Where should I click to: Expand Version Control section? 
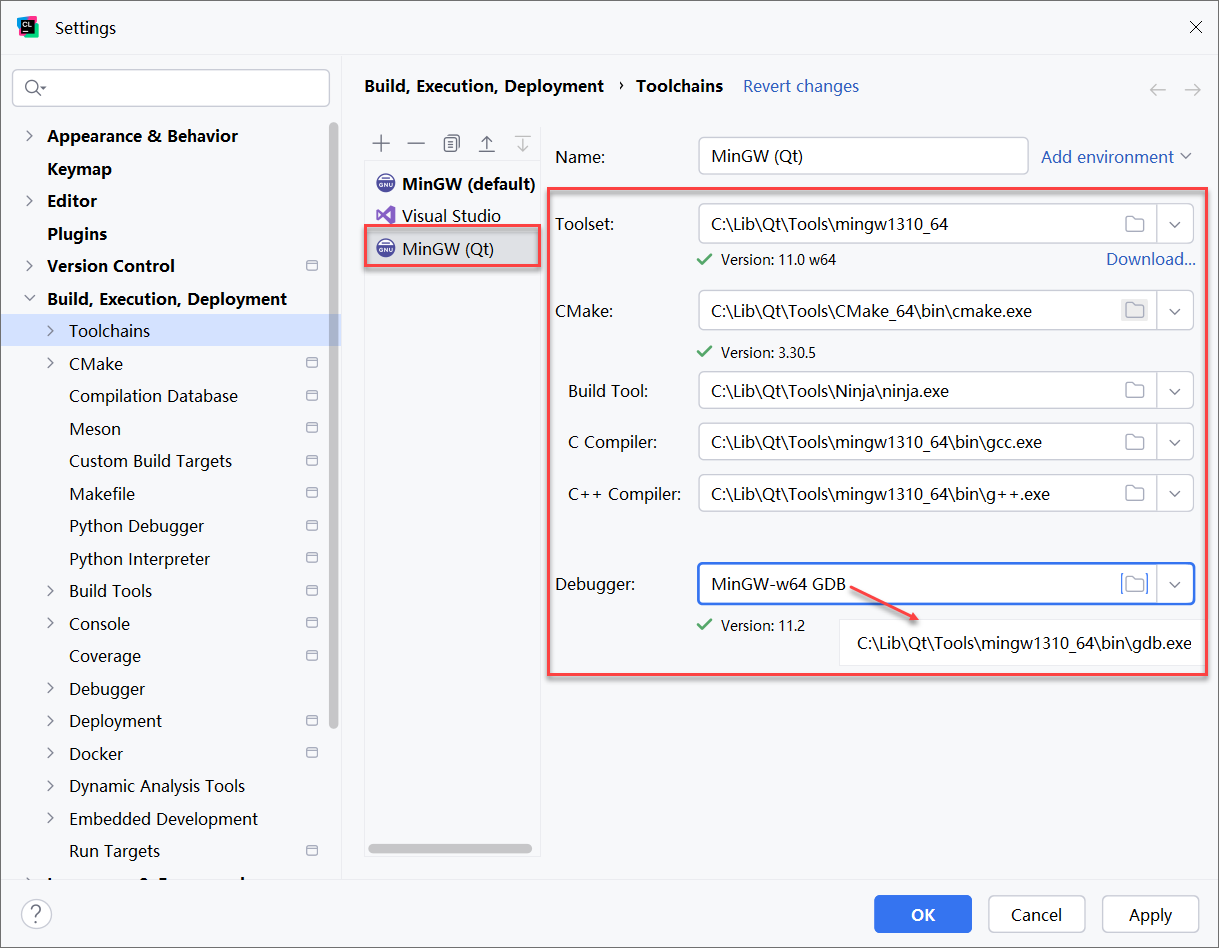click(29, 266)
